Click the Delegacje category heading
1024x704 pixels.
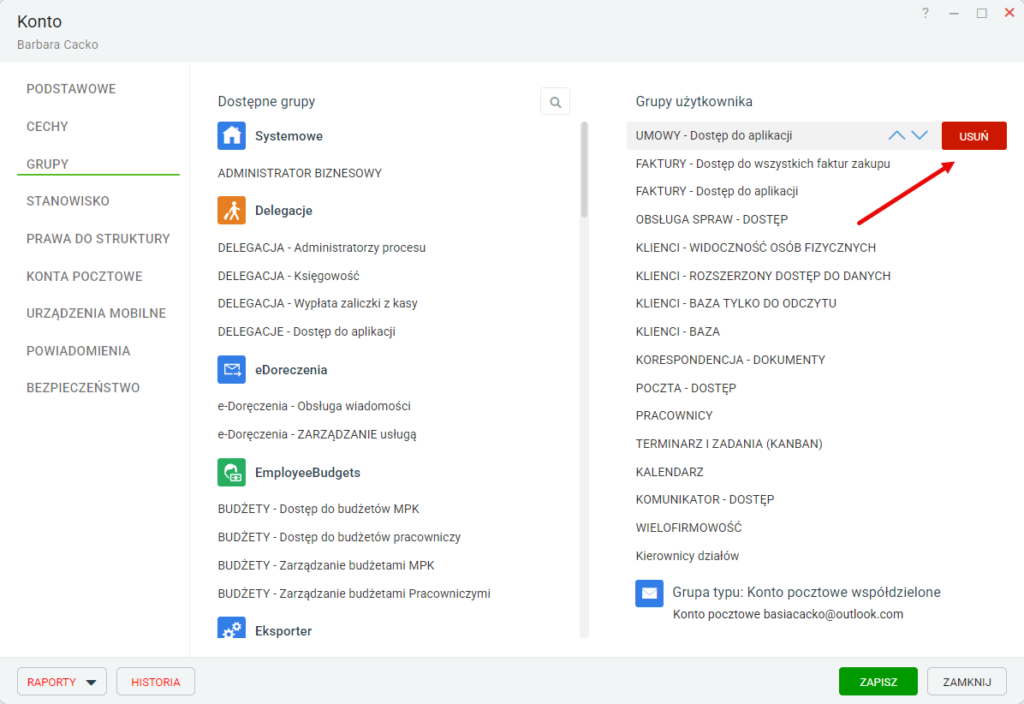coord(283,210)
